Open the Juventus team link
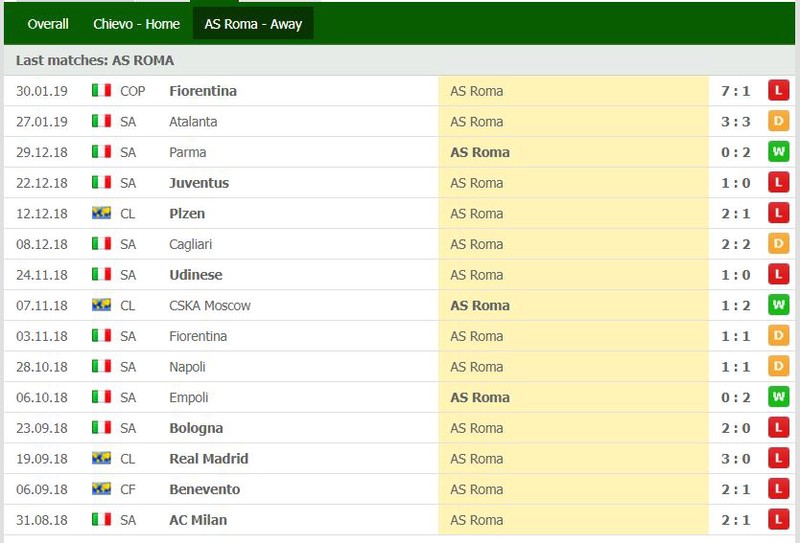 (x=199, y=183)
